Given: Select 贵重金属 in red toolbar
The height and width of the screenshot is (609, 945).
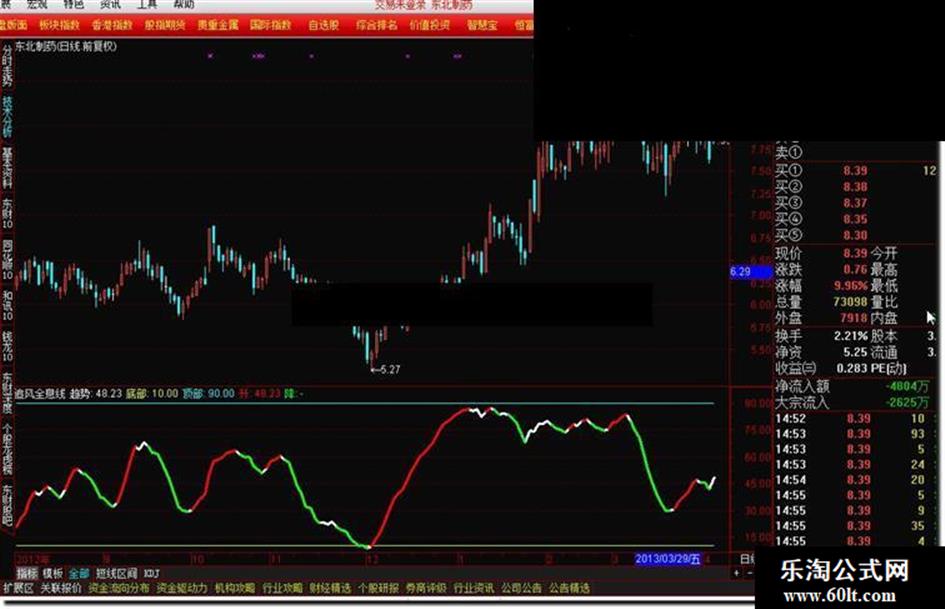Looking at the screenshot, I should coord(218,25).
